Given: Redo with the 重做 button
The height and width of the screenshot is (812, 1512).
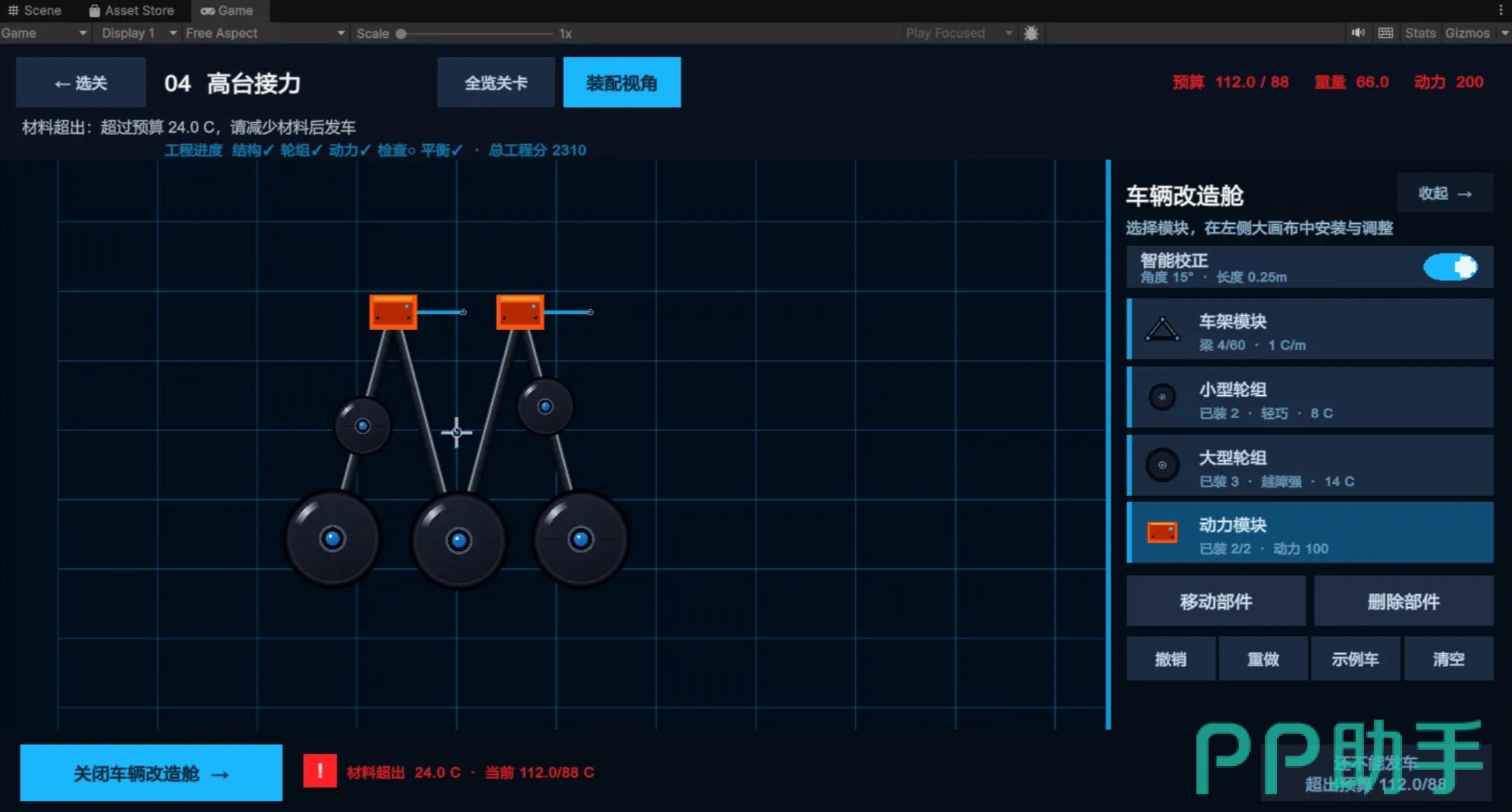Looking at the screenshot, I should click(1263, 659).
